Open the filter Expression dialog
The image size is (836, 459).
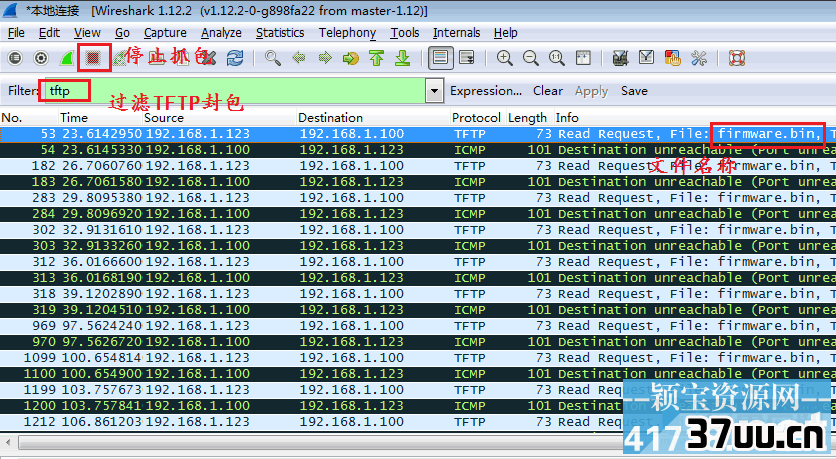pos(486,91)
